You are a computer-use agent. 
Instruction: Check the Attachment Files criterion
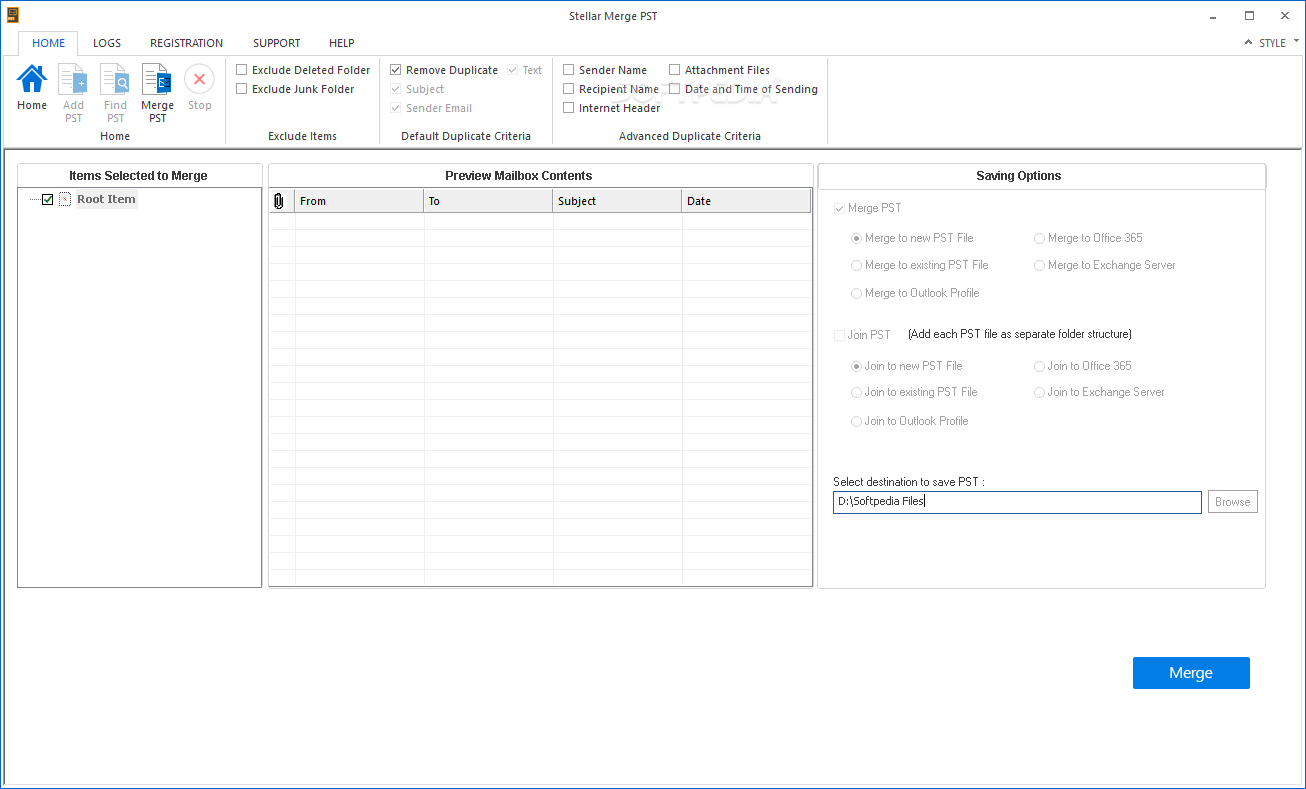675,70
